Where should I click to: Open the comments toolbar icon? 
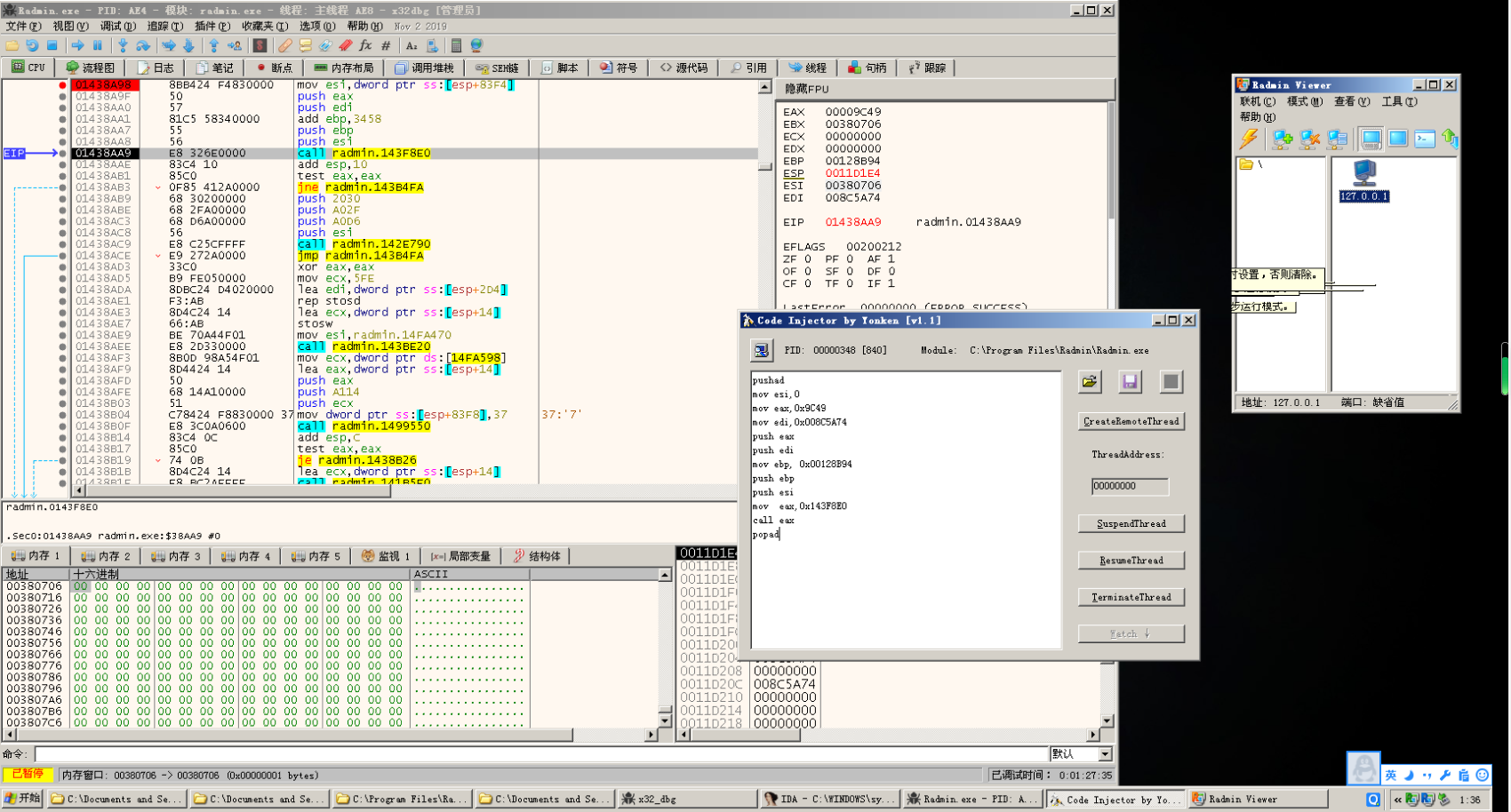click(x=305, y=45)
